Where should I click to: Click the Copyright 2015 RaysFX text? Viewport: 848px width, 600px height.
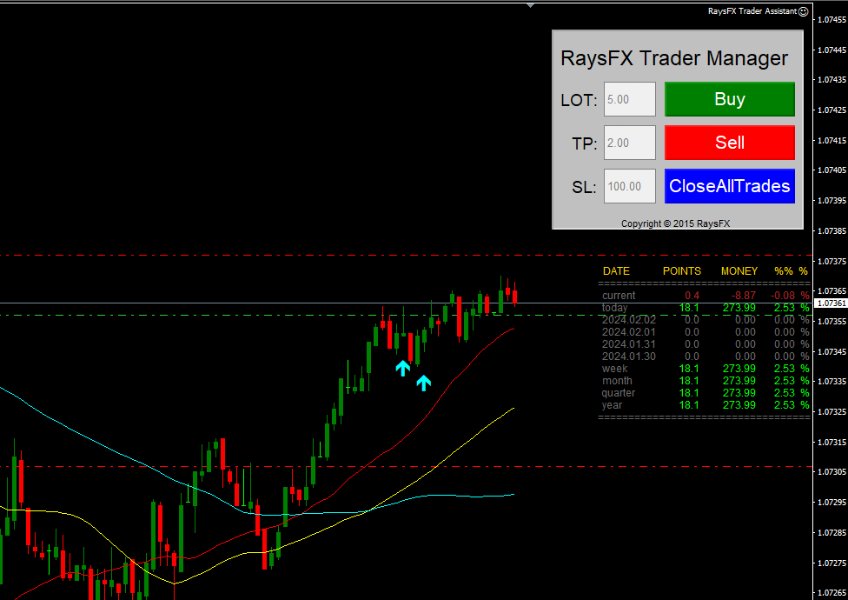[675, 223]
